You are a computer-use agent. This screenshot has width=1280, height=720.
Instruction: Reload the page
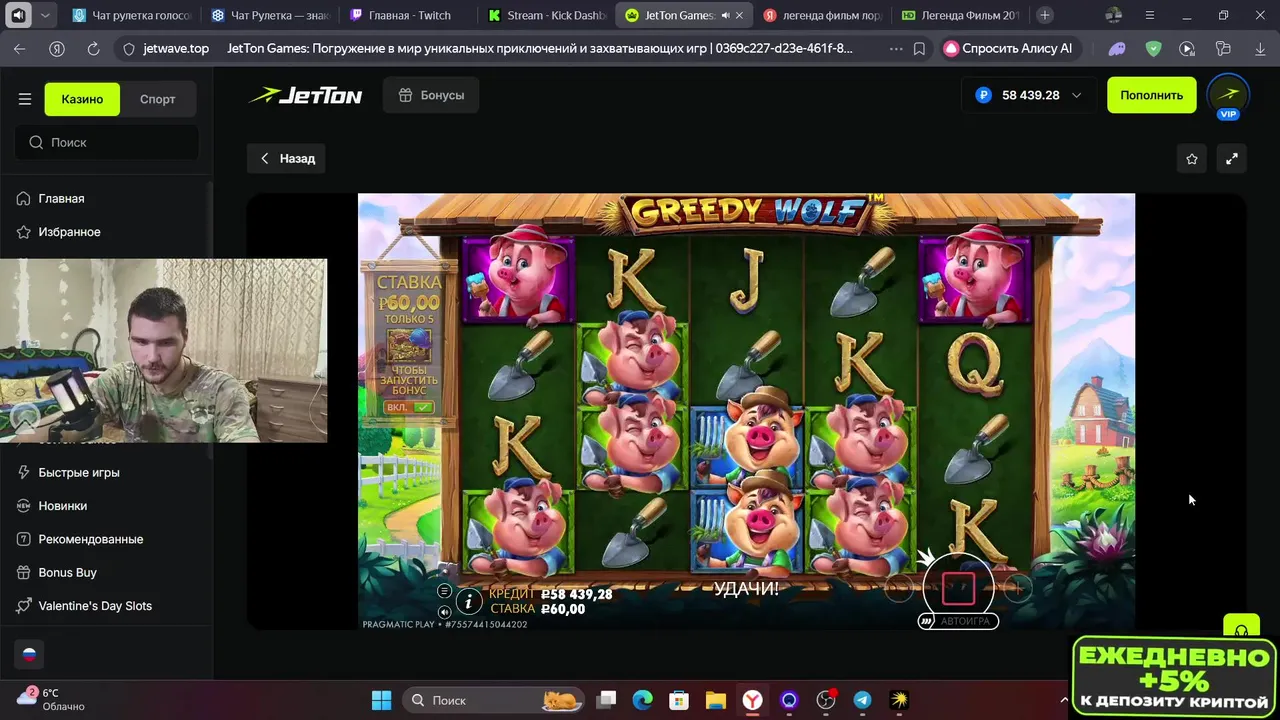coord(93,48)
